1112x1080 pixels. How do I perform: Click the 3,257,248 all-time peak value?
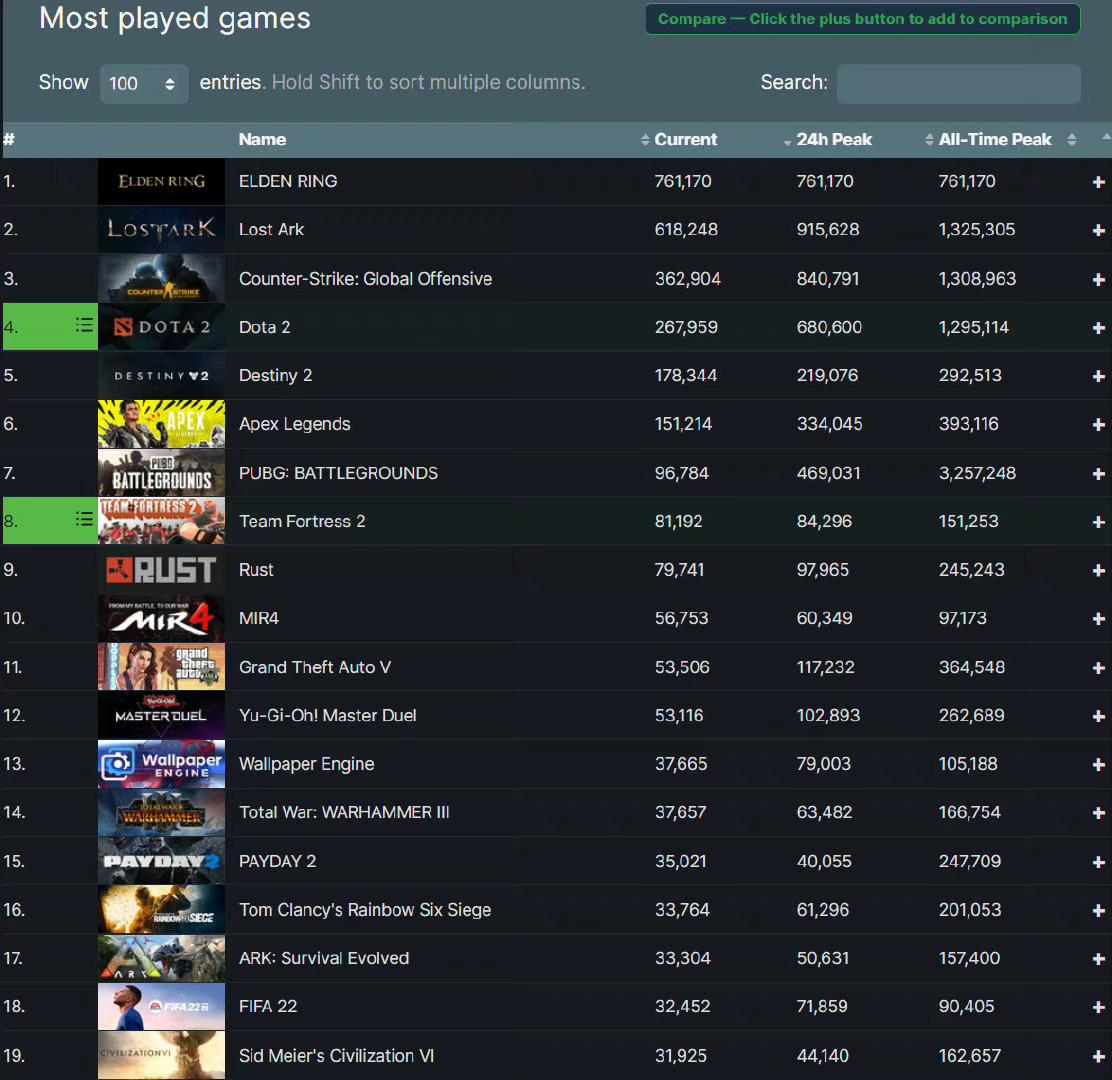(977, 473)
